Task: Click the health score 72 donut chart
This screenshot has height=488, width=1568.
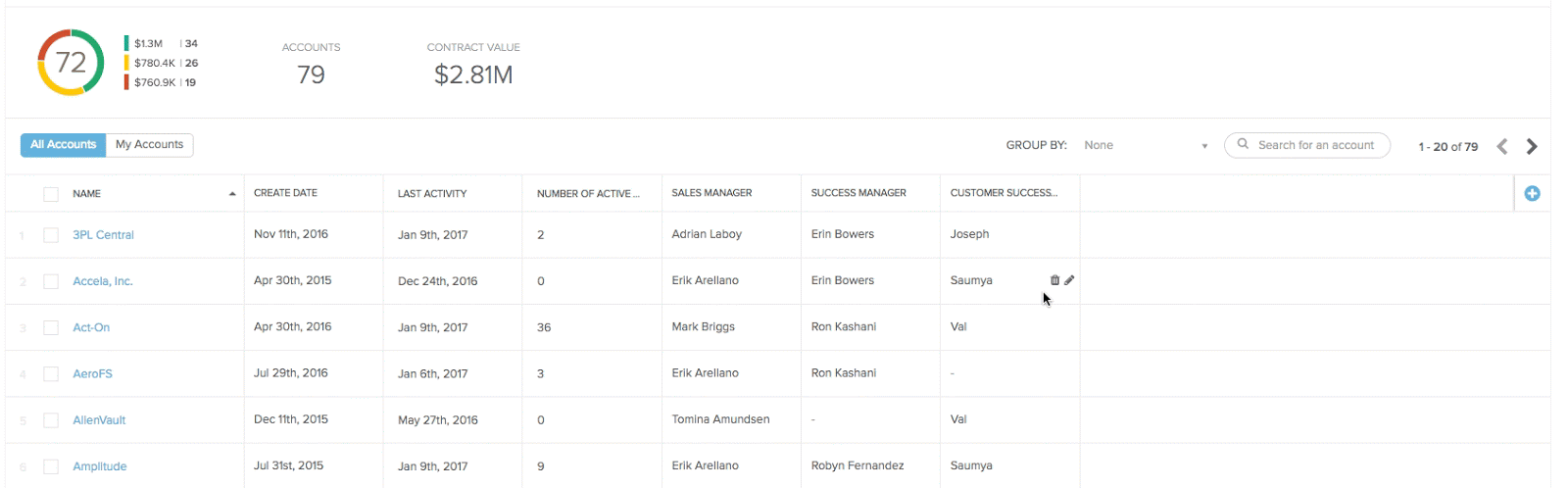Action: point(71,63)
